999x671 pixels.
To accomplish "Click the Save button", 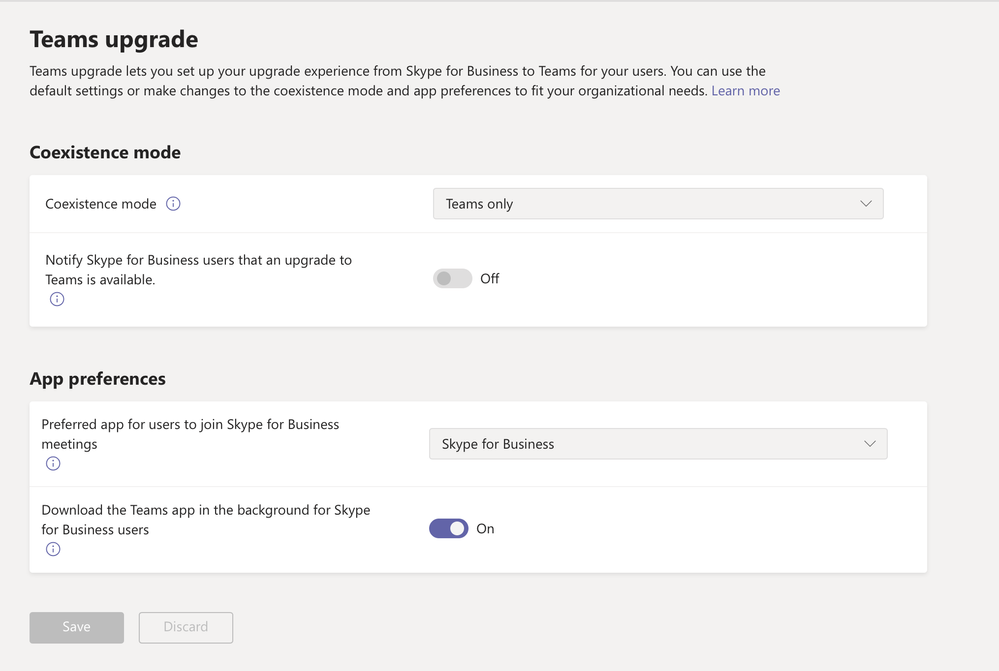I will click(76, 627).
